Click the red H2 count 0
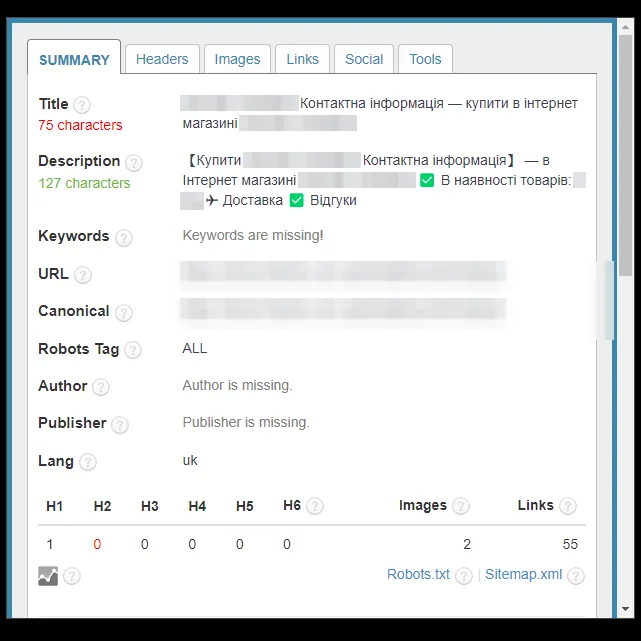This screenshot has width=641, height=641. (x=97, y=544)
